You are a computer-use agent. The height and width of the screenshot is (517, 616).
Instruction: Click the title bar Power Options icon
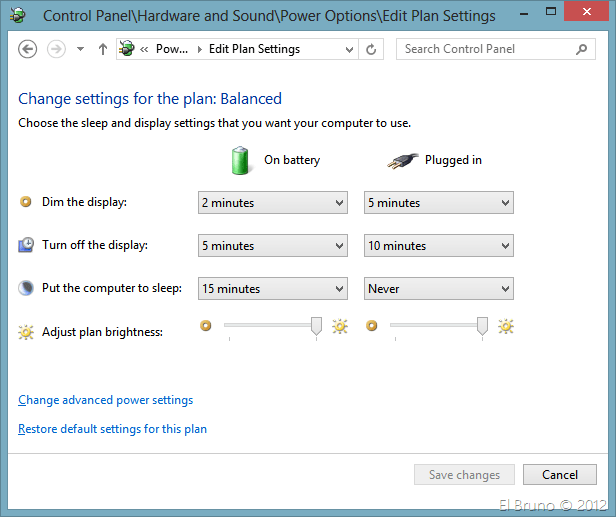click(18, 15)
